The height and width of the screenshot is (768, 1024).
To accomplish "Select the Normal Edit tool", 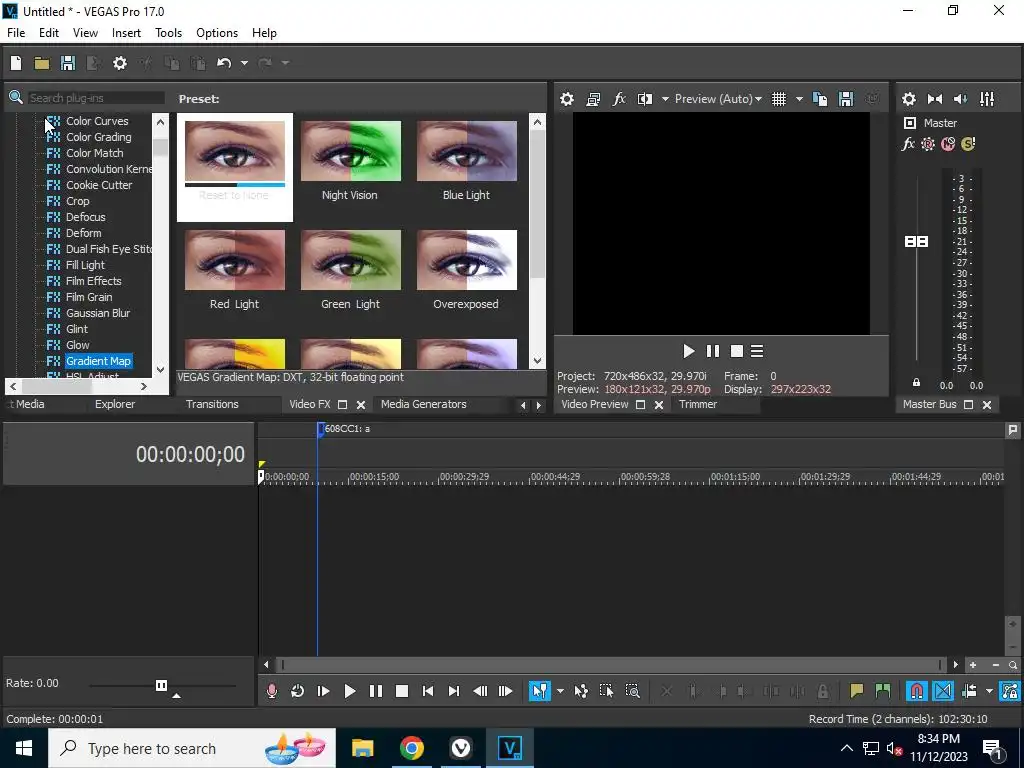I will (x=539, y=691).
